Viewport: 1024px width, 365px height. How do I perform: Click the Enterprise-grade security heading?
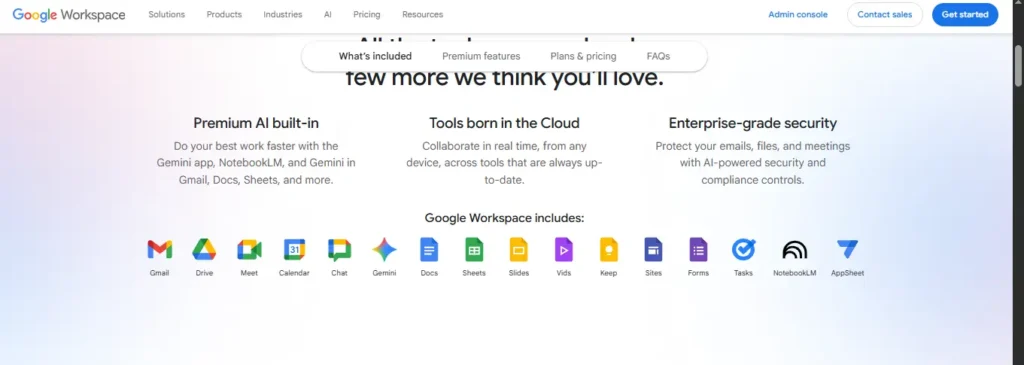click(752, 123)
